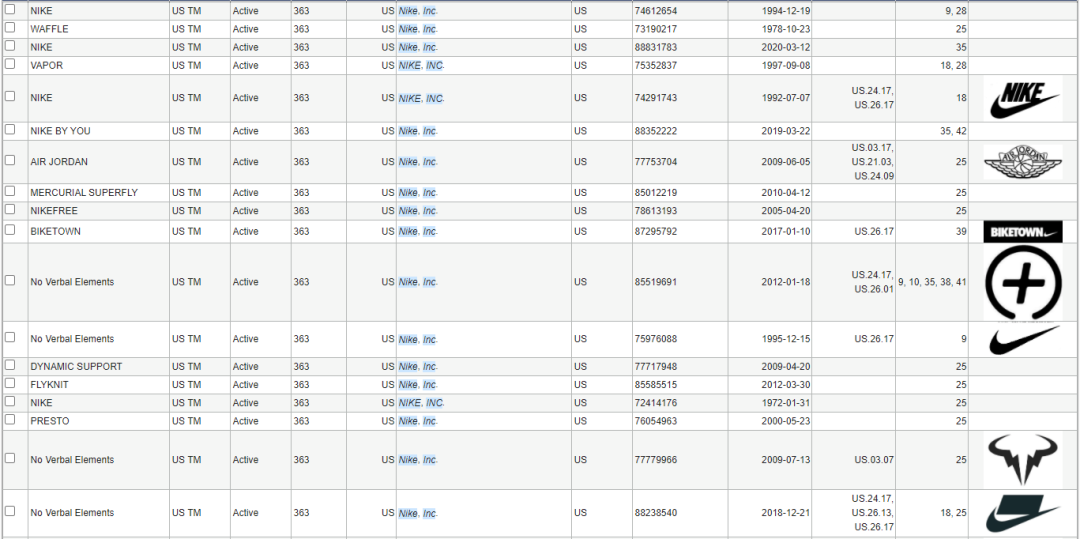Click application number 74612654

655,11
